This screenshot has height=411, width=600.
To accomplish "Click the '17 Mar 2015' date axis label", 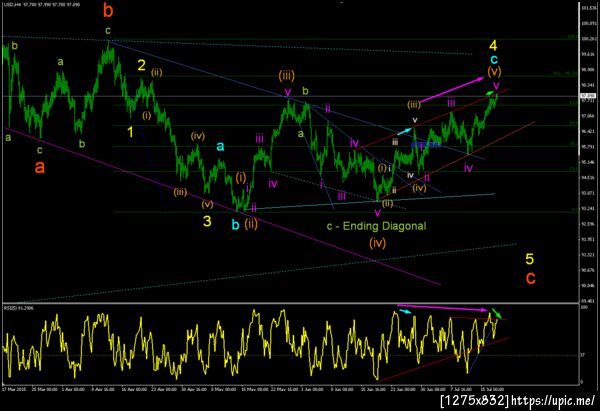I will point(13,389).
